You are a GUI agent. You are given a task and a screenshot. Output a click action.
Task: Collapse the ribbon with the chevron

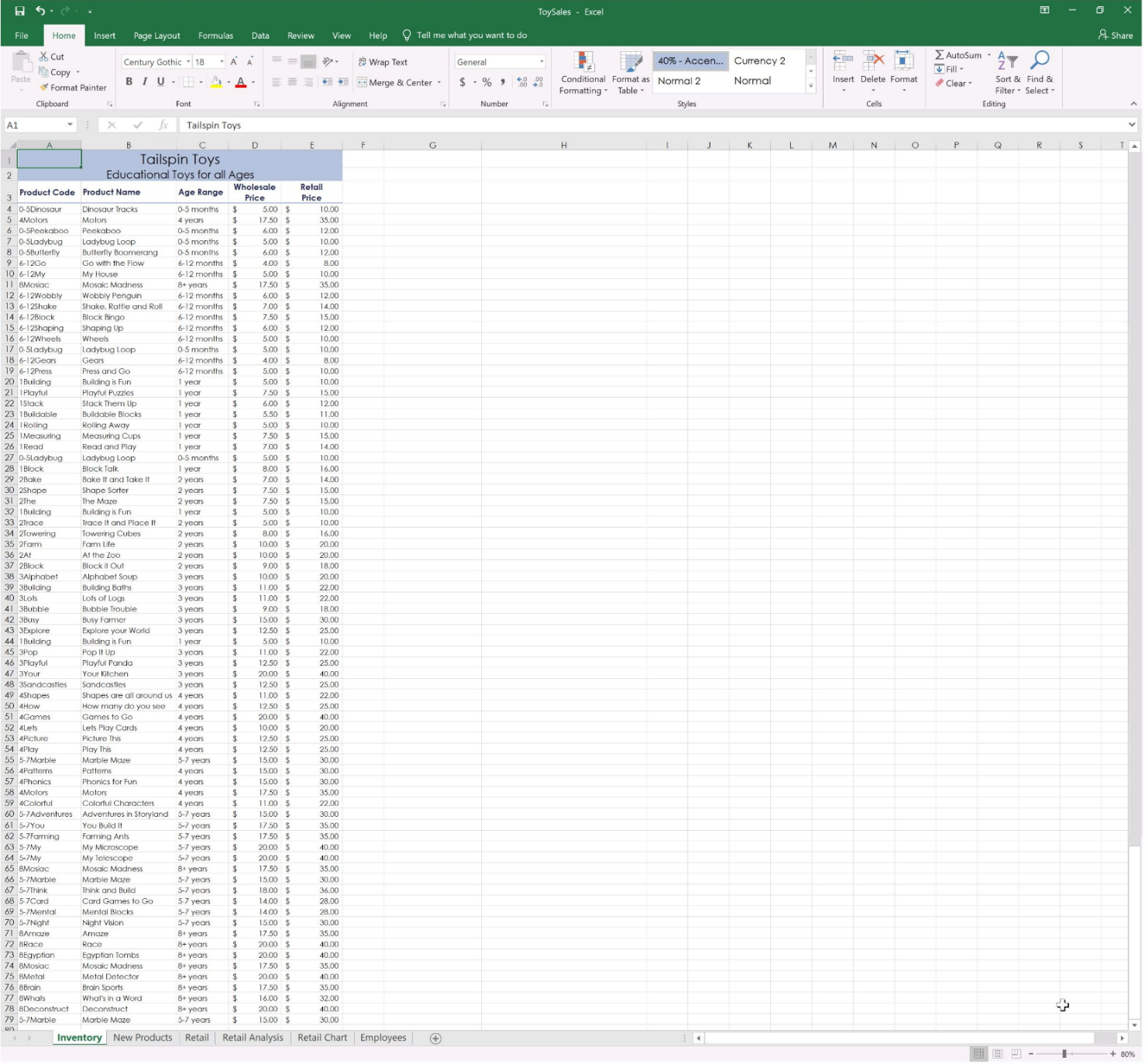[1133, 104]
